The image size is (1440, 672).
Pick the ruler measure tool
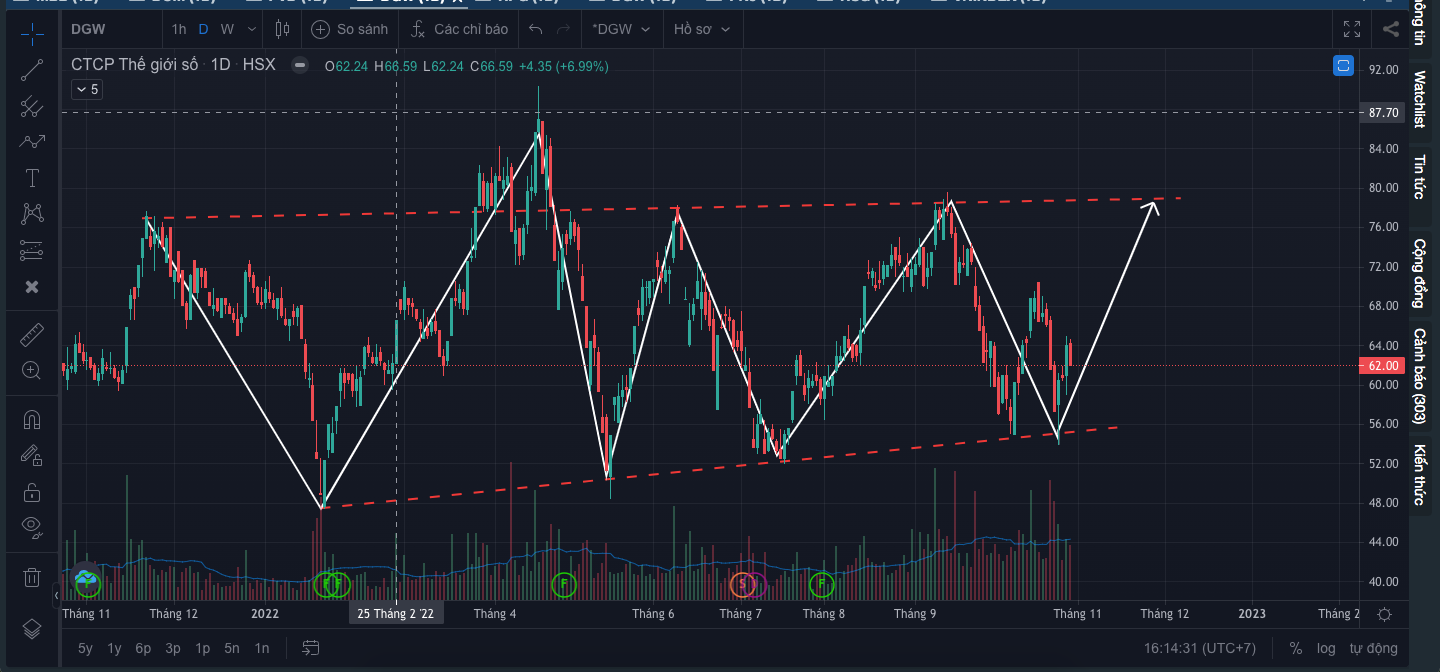point(32,334)
